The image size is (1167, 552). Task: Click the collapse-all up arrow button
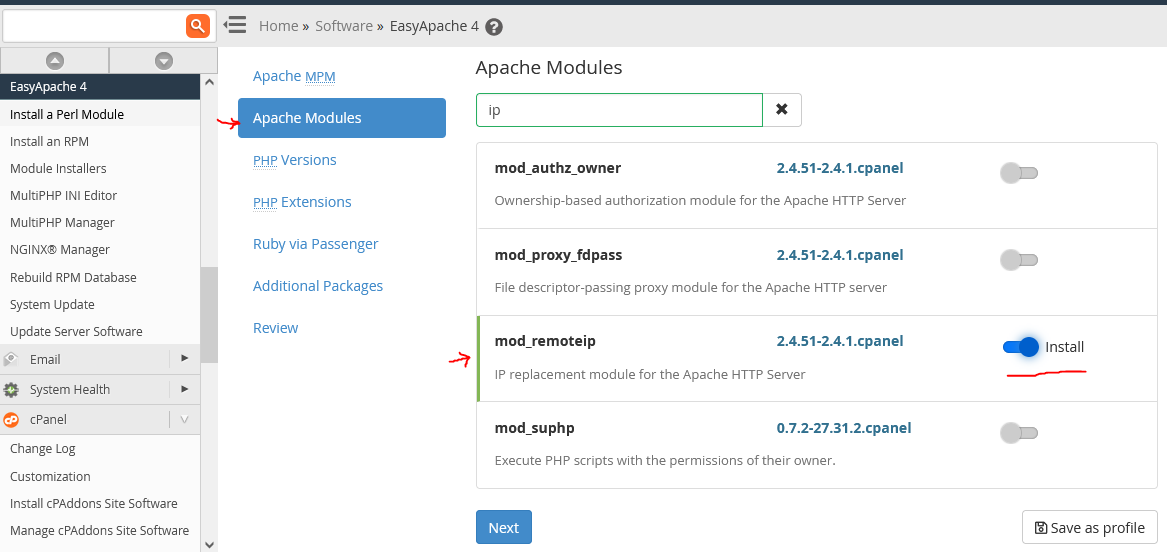55,60
